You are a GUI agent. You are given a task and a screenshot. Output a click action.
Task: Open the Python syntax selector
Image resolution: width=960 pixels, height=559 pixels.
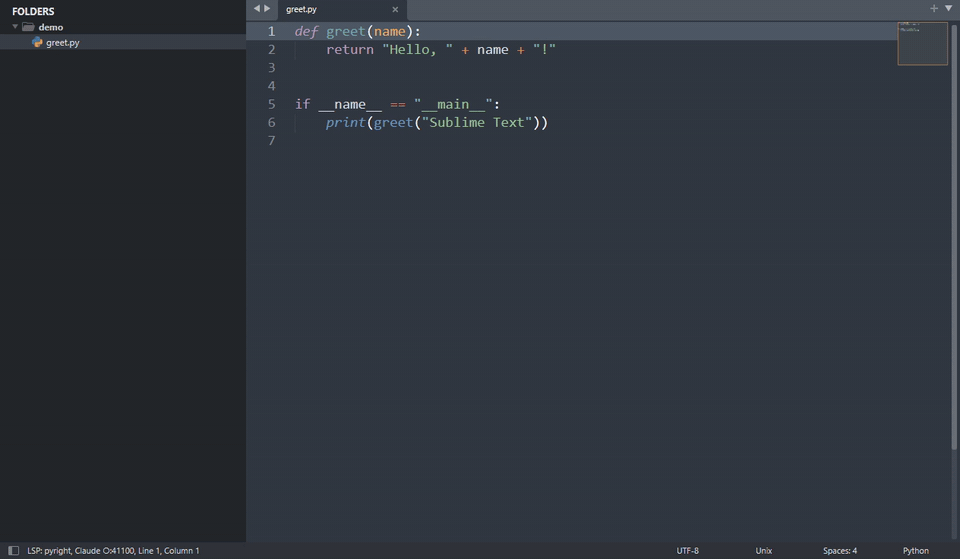coord(915,550)
